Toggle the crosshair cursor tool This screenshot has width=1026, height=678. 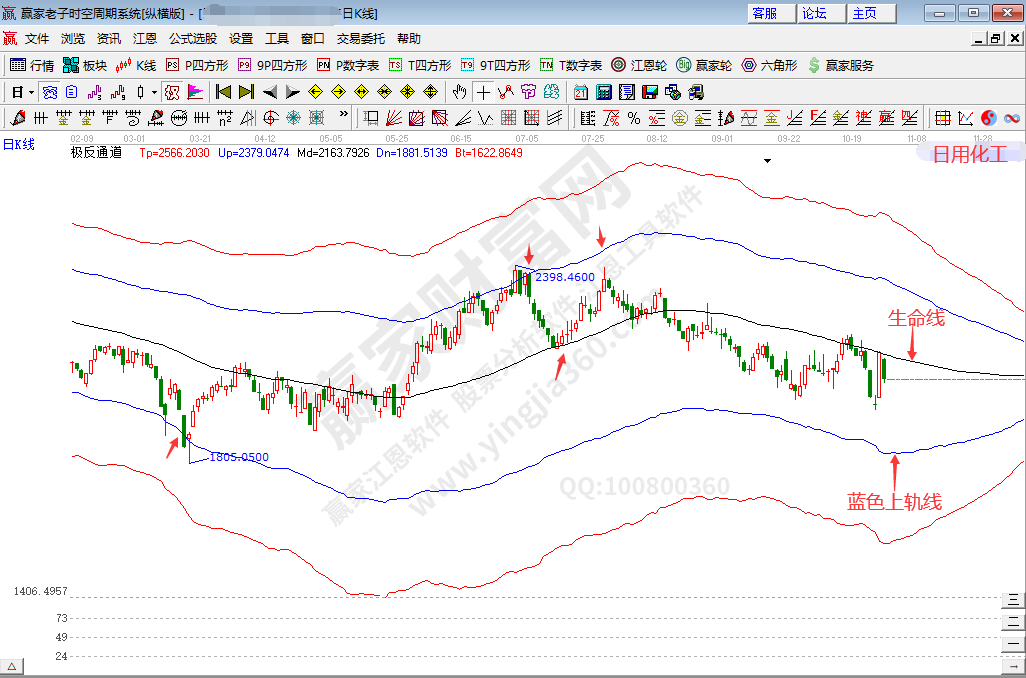coord(484,92)
